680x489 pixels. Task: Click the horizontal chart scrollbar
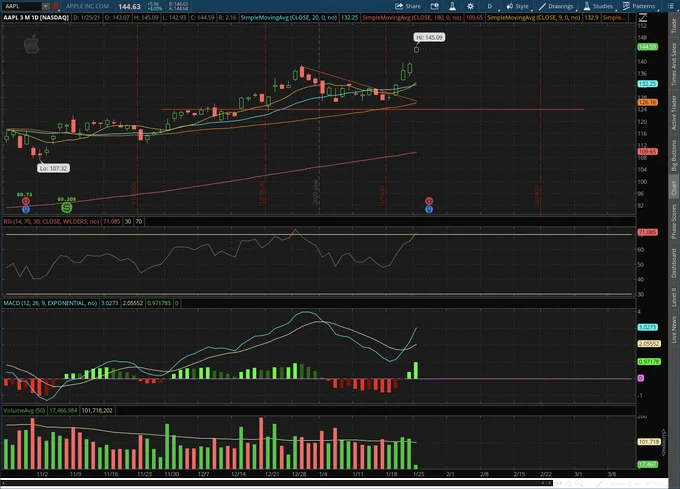[276, 482]
